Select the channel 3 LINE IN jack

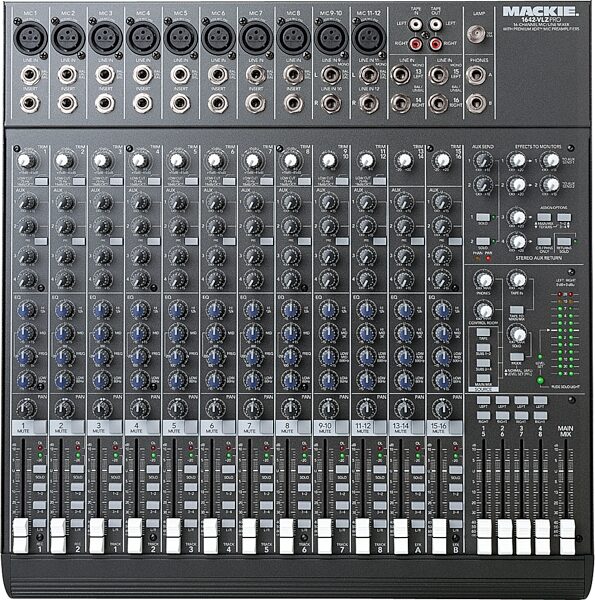tap(105, 75)
